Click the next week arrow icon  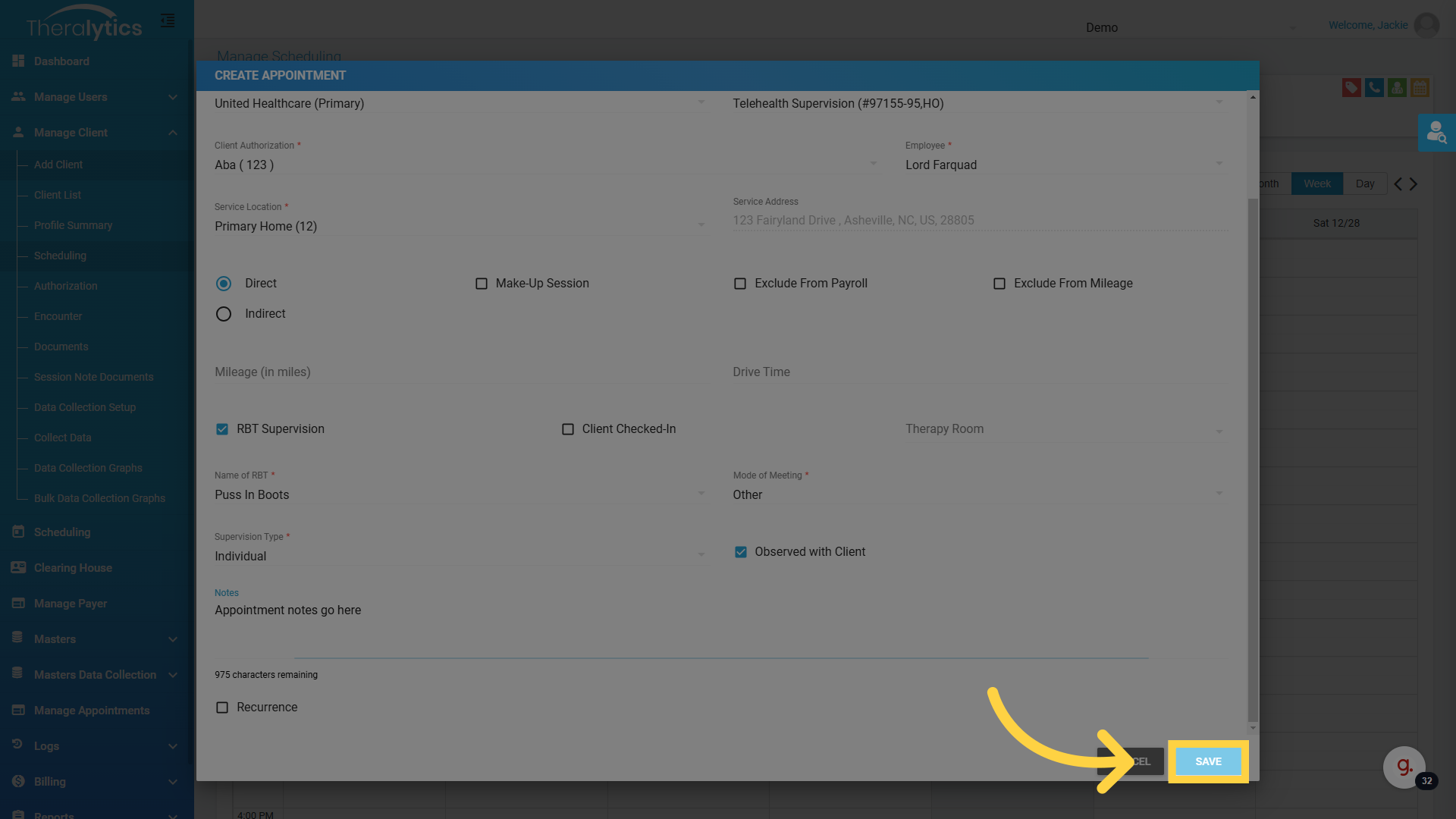[1414, 184]
